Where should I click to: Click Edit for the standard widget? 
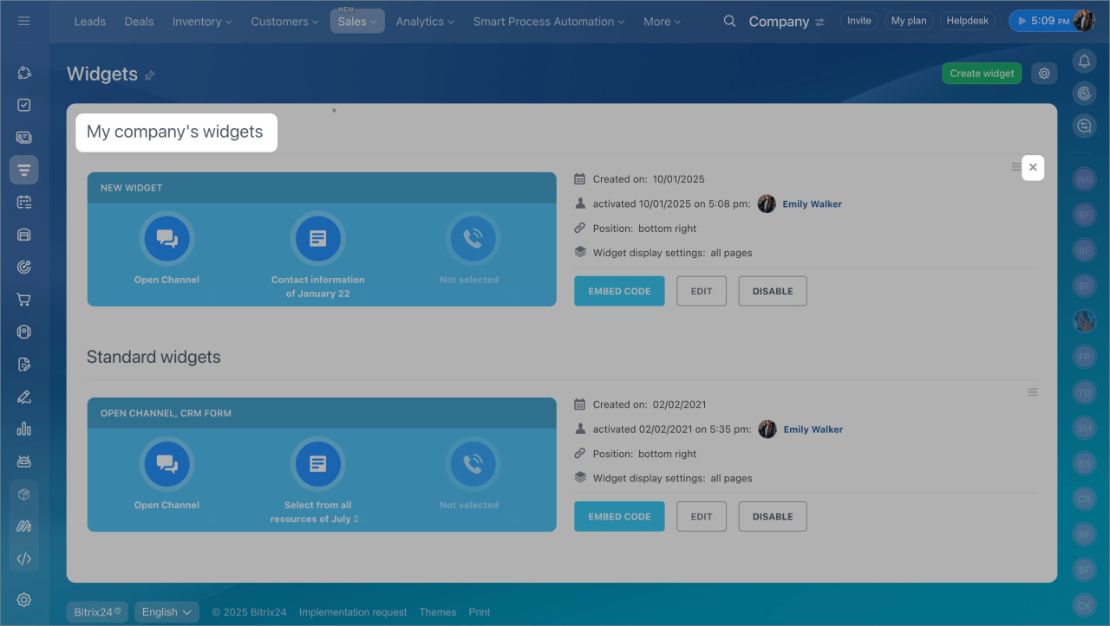(701, 516)
